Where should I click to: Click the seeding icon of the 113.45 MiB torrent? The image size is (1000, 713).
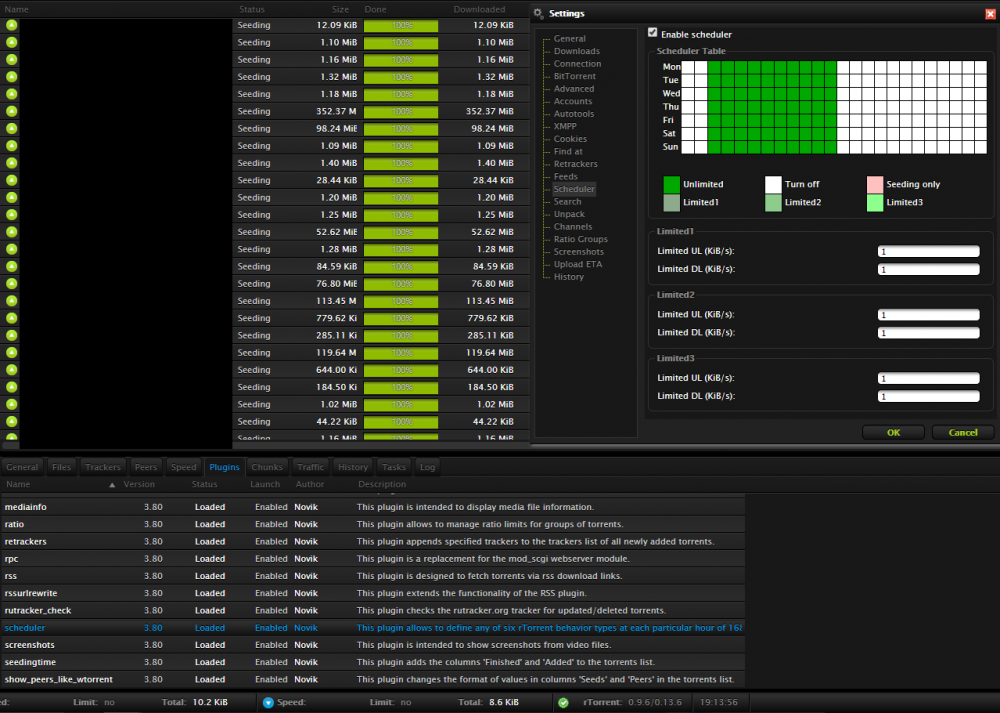pyautogui.click(x=11, y=300)
